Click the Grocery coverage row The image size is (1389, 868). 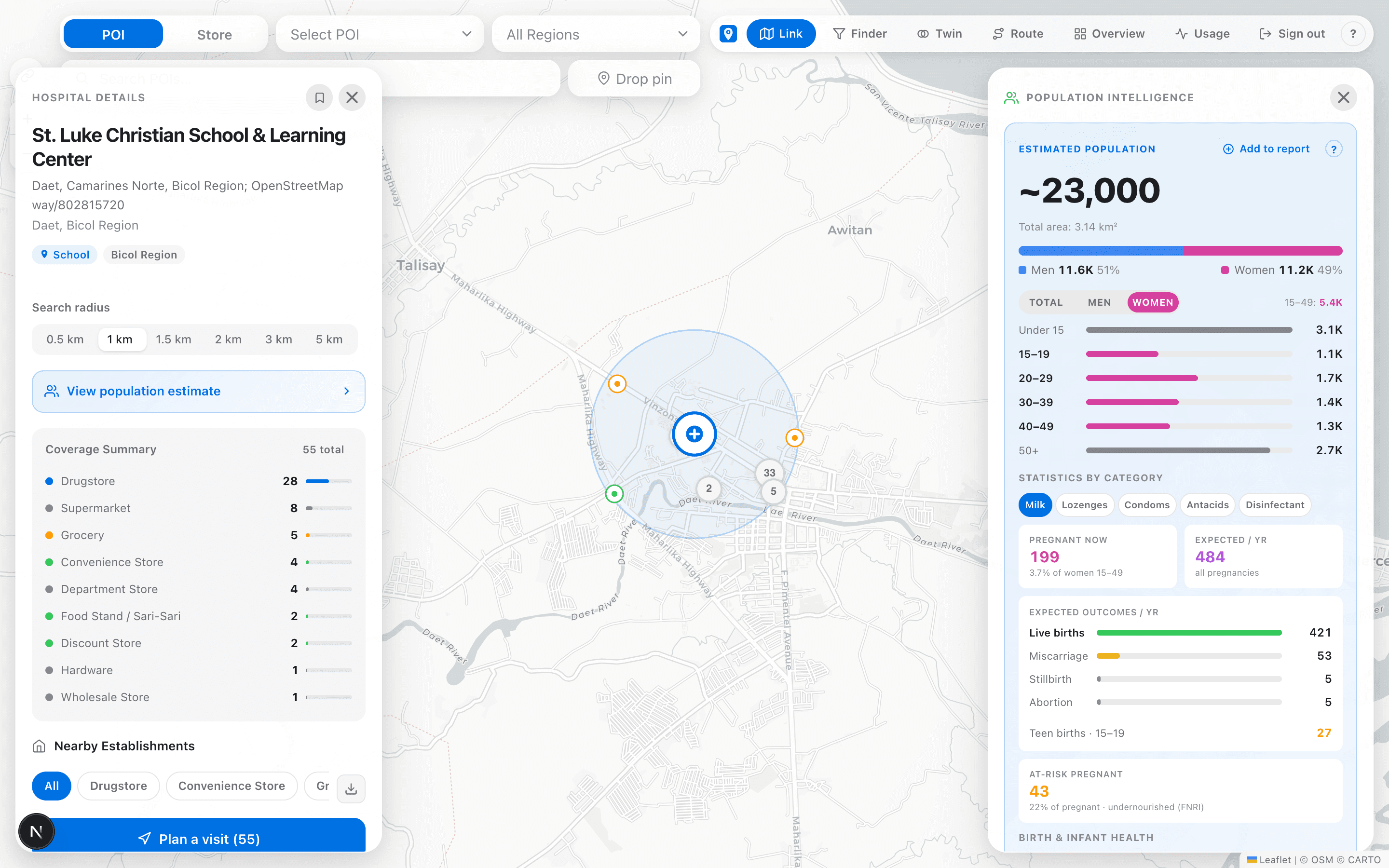click(x=199, y=535)
